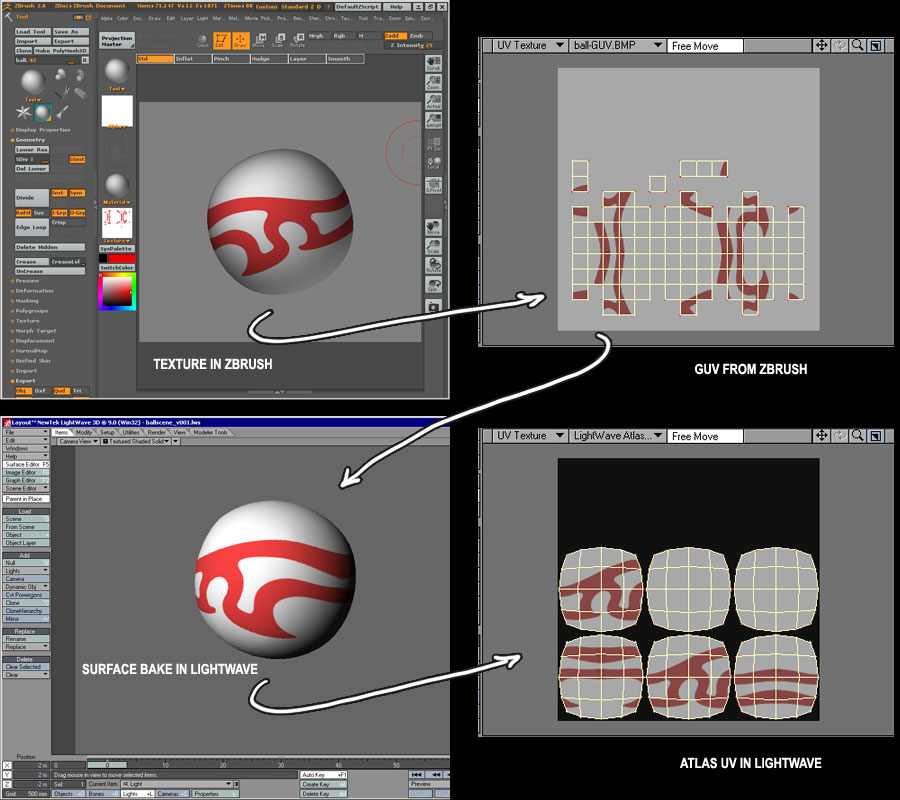Toggle Auto Key in LightWave Layout
The width and height of the screenshot is (900, 800).
tap(324, 775)
